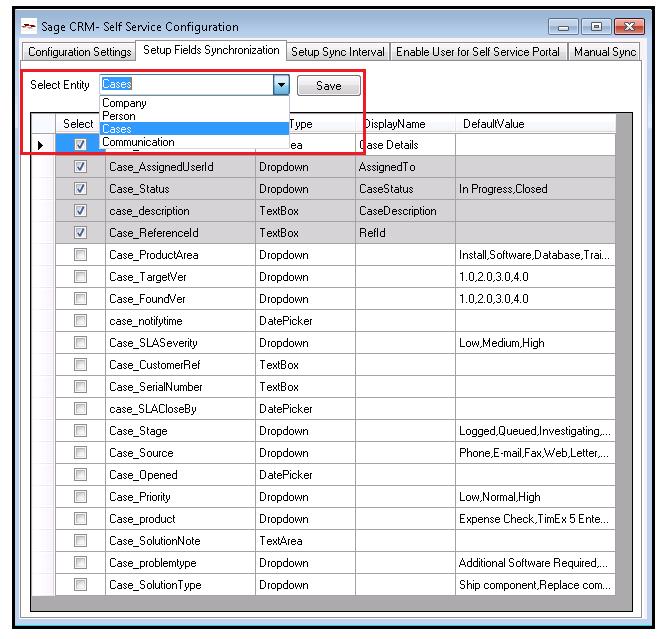Choose Company from the entity list

point(194,103)
